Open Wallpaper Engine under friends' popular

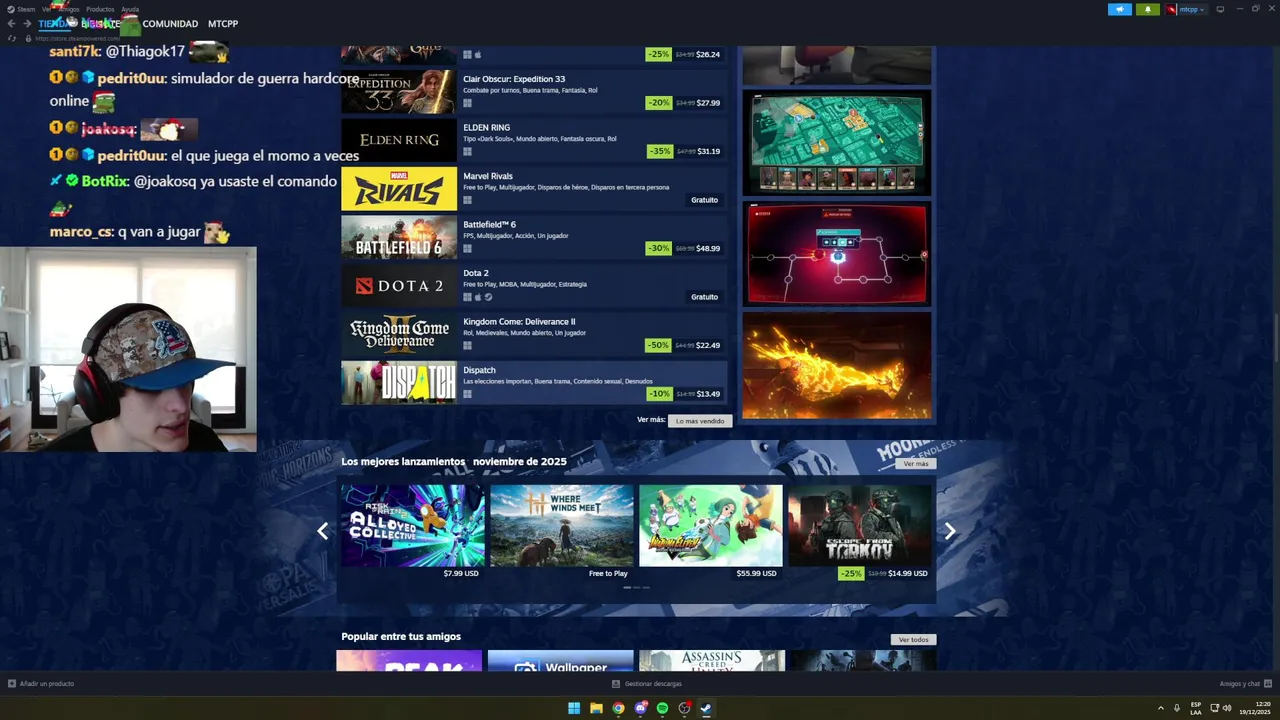point(560,661)
